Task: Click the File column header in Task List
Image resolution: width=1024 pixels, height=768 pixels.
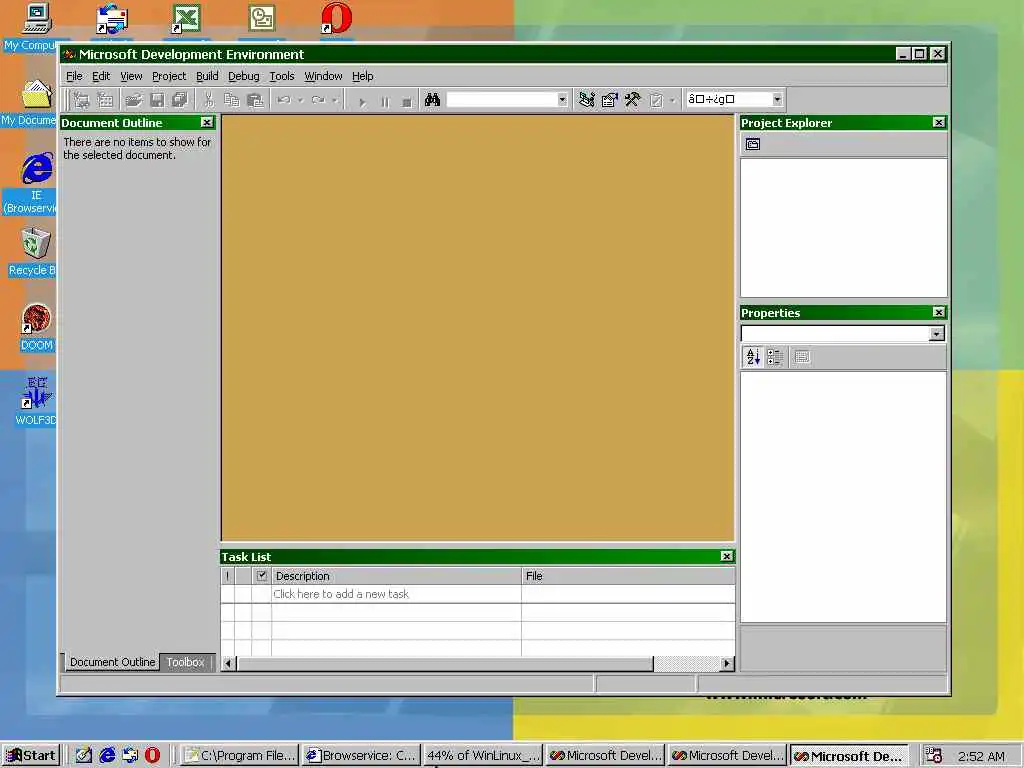Action: coord(628,576)
